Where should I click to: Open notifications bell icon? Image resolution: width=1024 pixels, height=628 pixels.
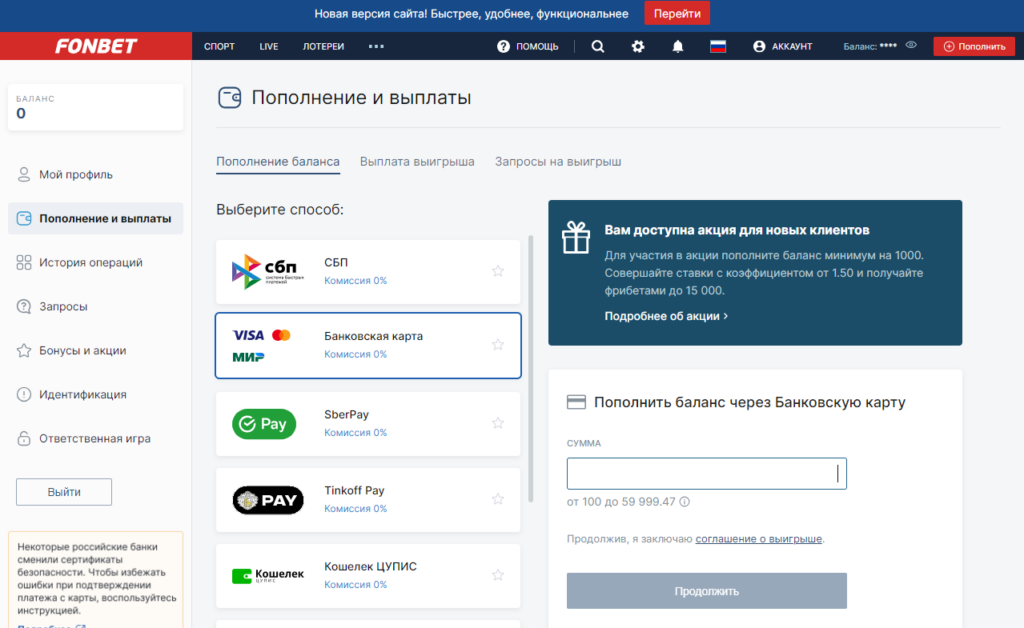[678, 46]
